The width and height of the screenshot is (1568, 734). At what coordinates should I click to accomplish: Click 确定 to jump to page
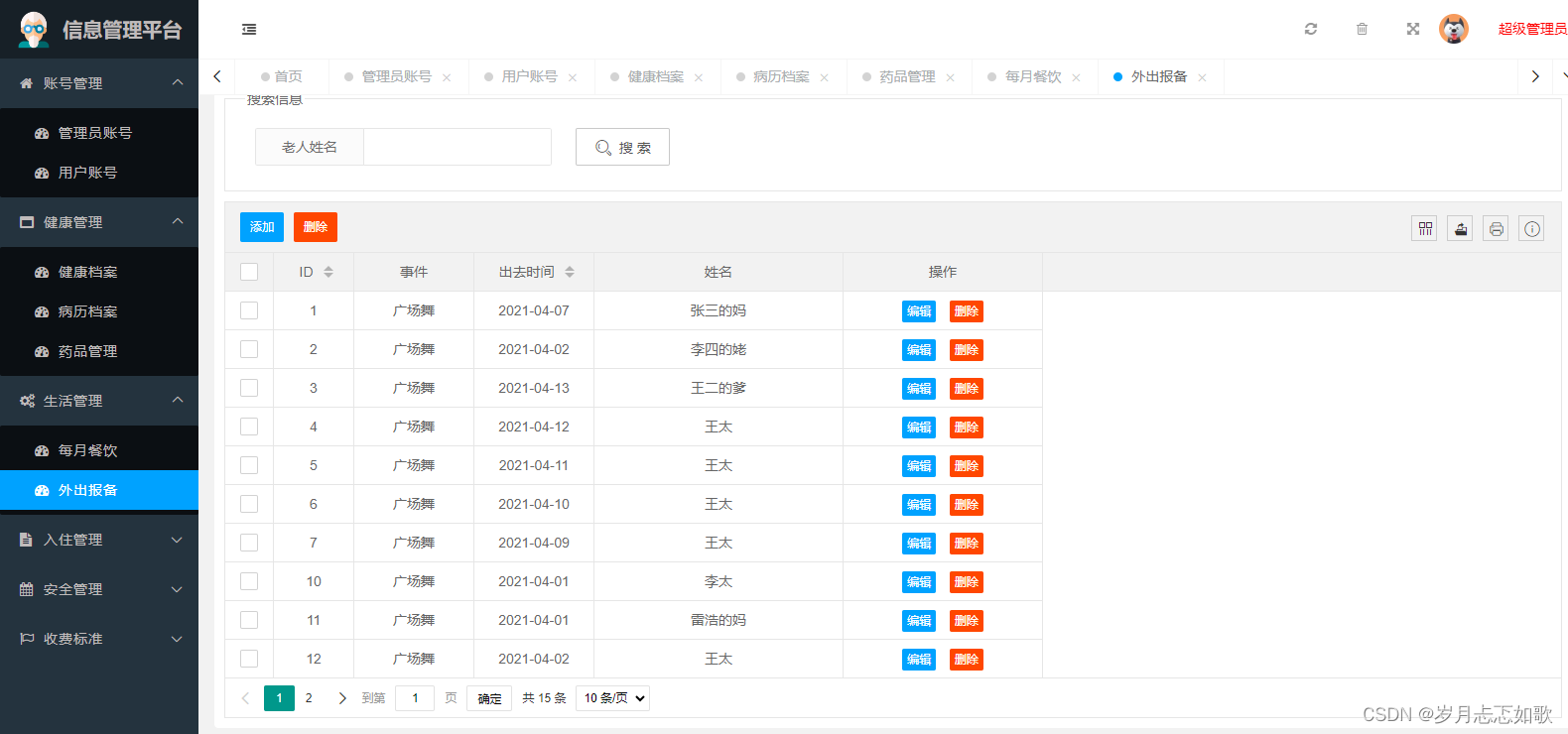pyautogui.click(x=489, y=698)
